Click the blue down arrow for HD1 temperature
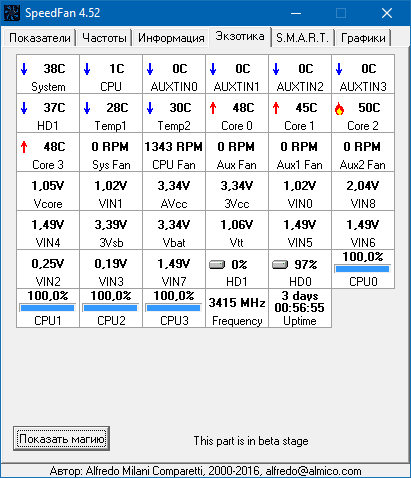411x478 pixels. tap(24, 108)
